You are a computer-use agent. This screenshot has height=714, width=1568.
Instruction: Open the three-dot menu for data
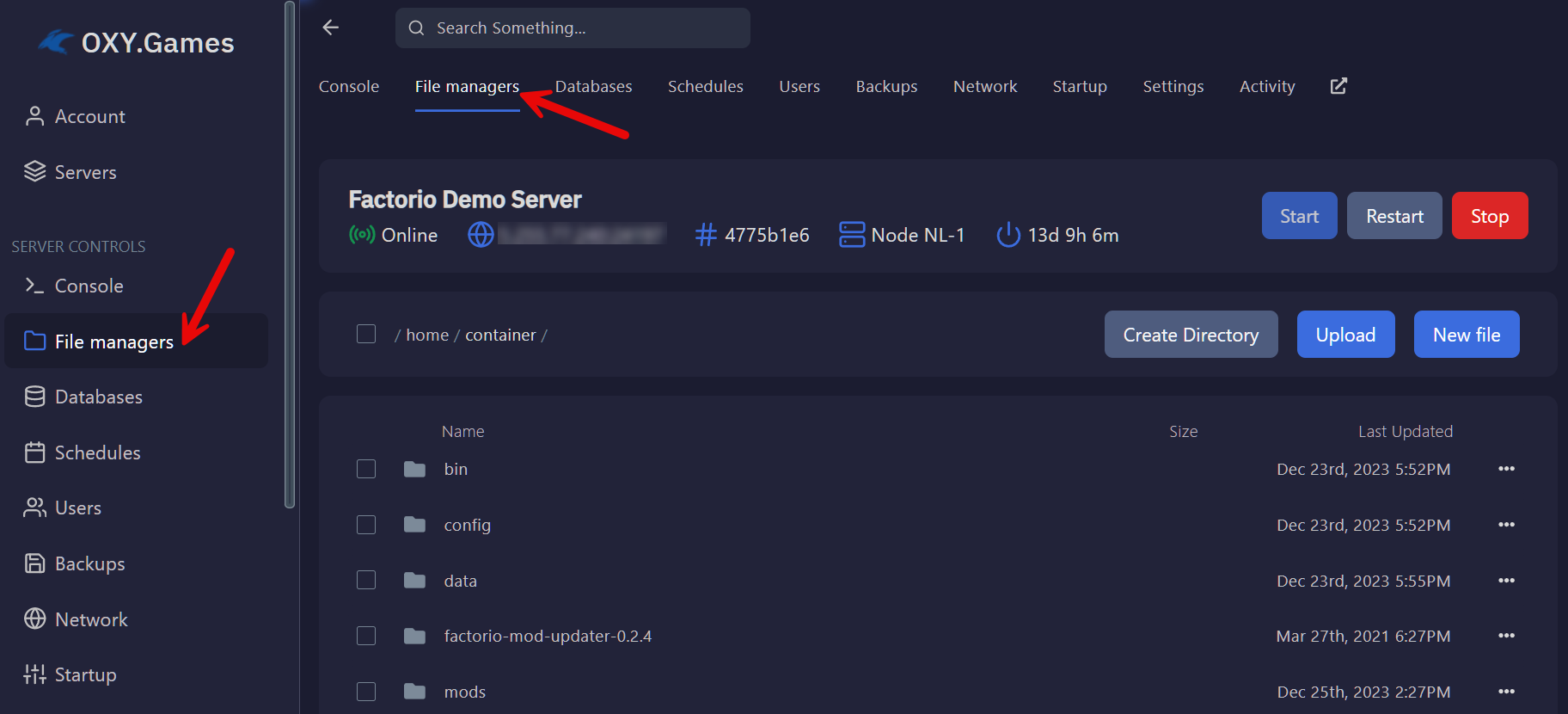pyautogui.click(x=1506, y=581)
